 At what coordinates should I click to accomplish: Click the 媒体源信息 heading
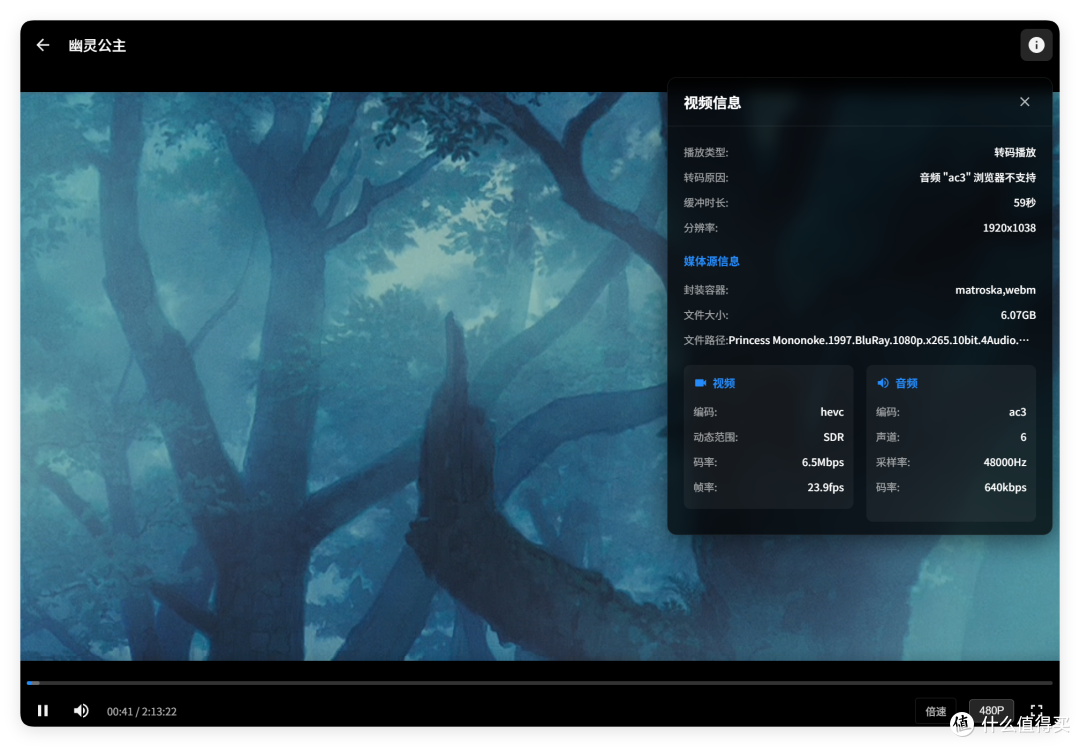coord(711,261)
